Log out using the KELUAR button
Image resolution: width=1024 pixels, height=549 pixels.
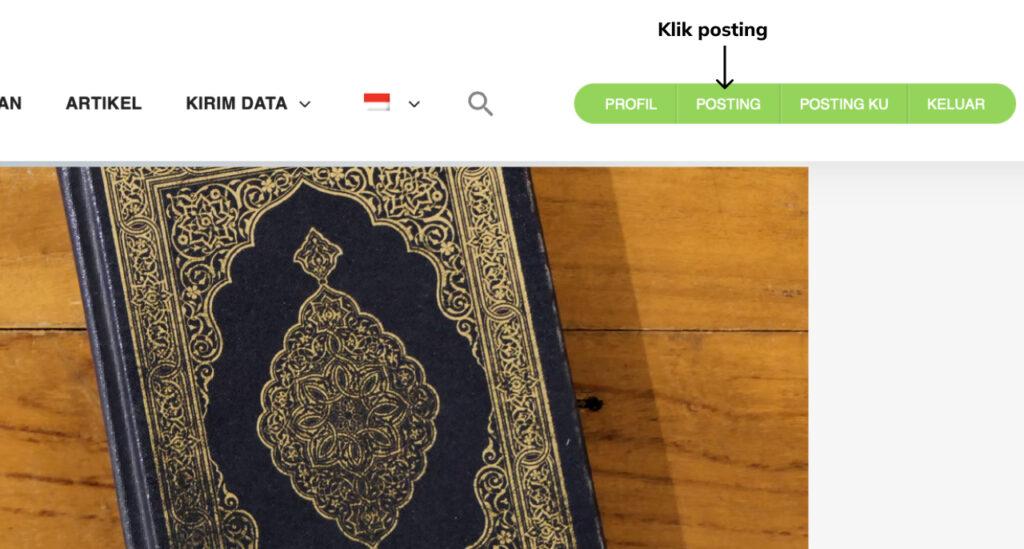tap(955, 104)
